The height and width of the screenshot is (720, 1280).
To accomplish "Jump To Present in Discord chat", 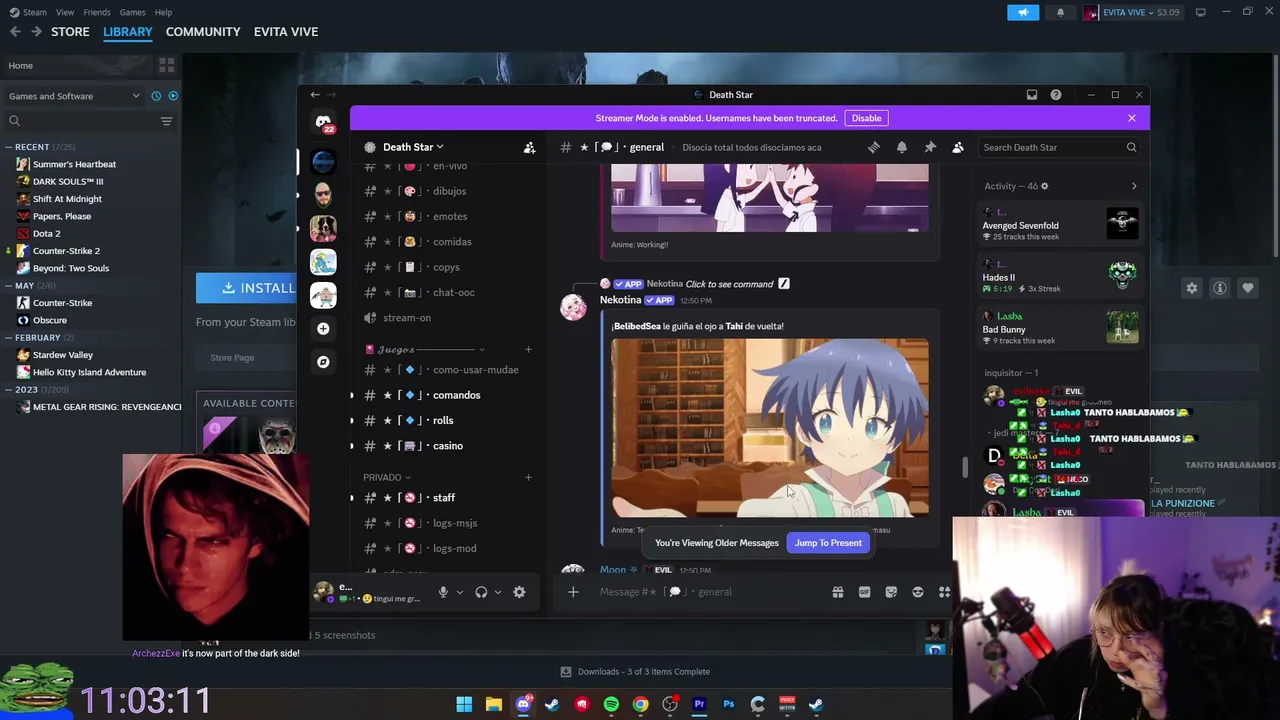I will tap(828, 543).
